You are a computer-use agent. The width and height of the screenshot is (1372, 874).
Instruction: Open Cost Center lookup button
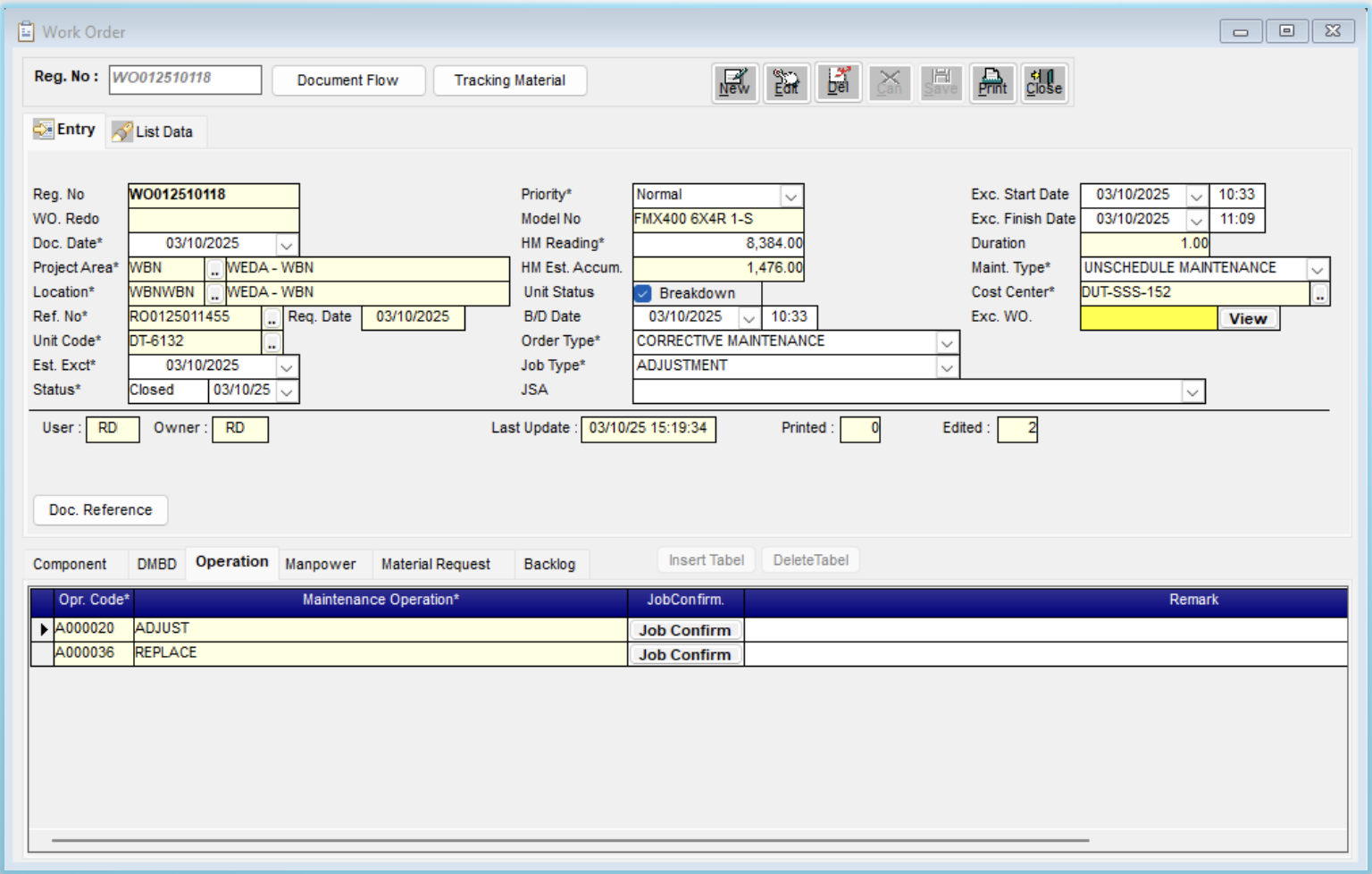1320,293
